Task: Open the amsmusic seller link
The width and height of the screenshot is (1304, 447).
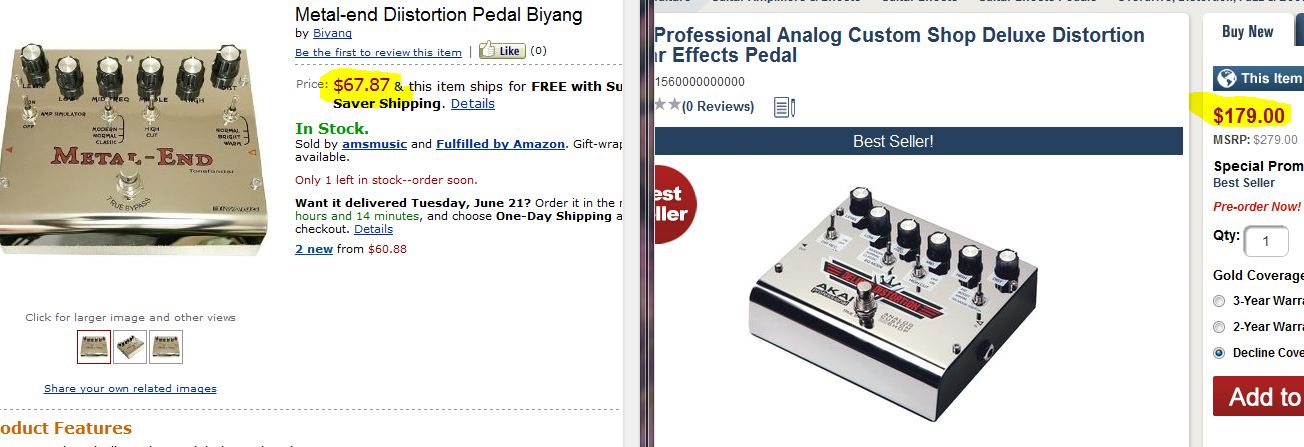Action: [x=374, y=144]
